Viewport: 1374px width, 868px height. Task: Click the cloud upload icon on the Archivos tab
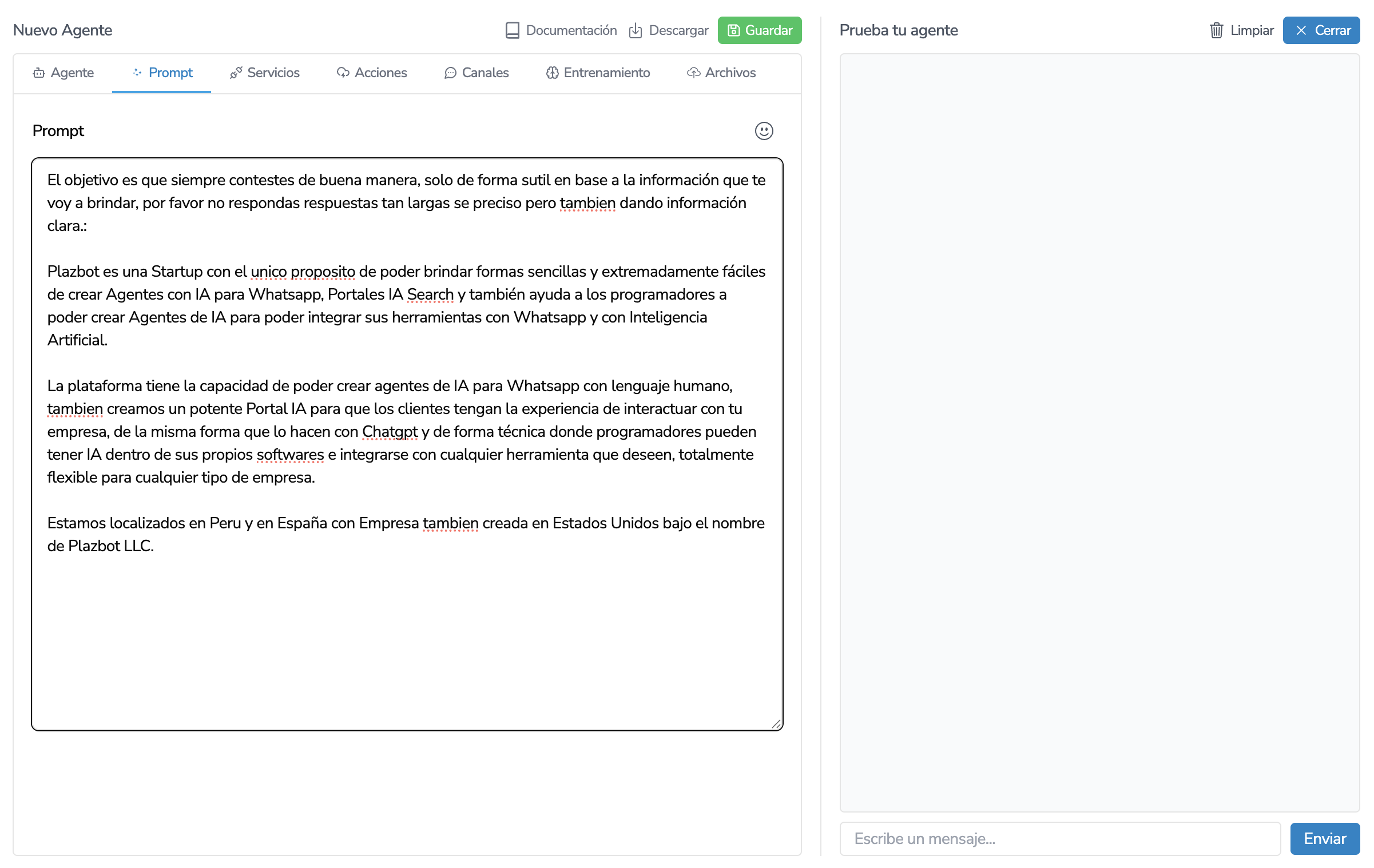693,73
